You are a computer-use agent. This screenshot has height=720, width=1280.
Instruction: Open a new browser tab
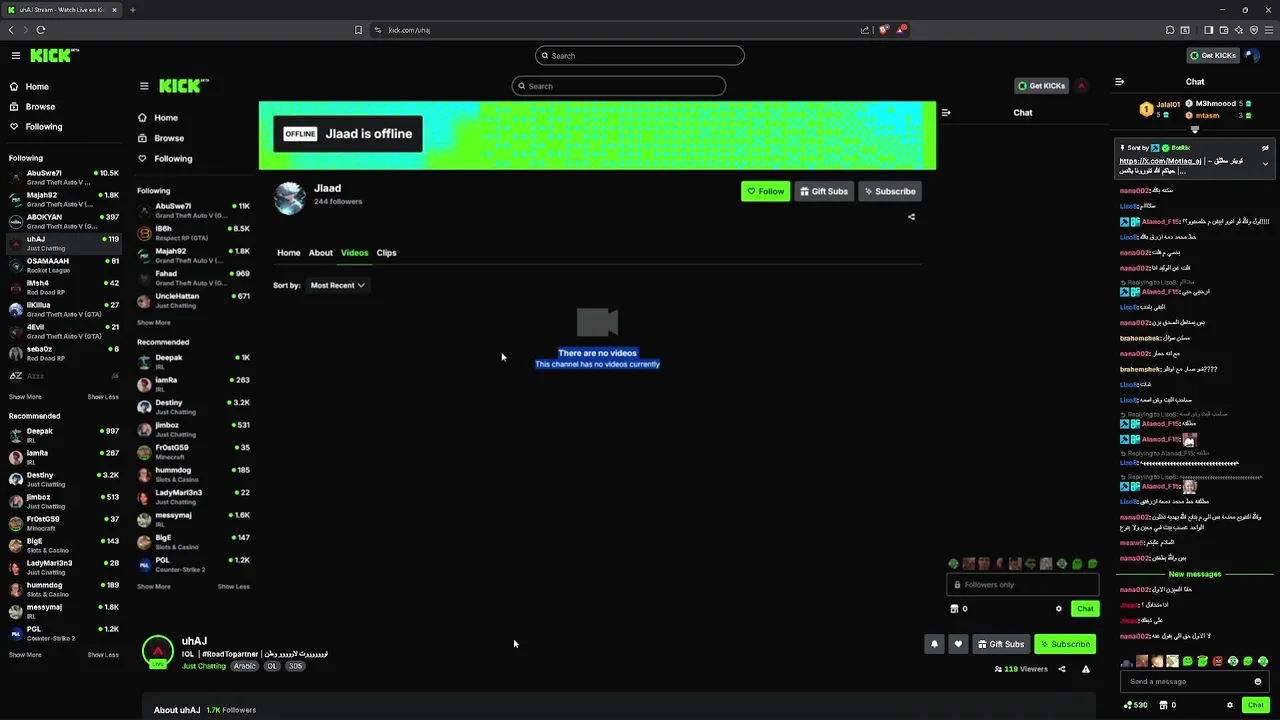tap(132, 10)
